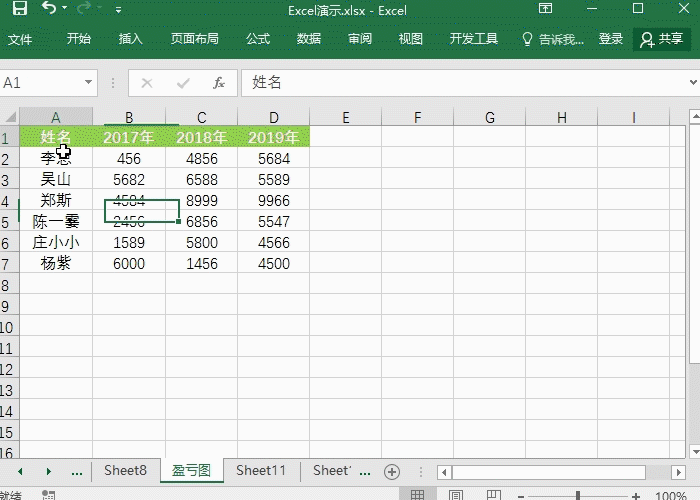Click cell with name 吴山

point(56,179)
